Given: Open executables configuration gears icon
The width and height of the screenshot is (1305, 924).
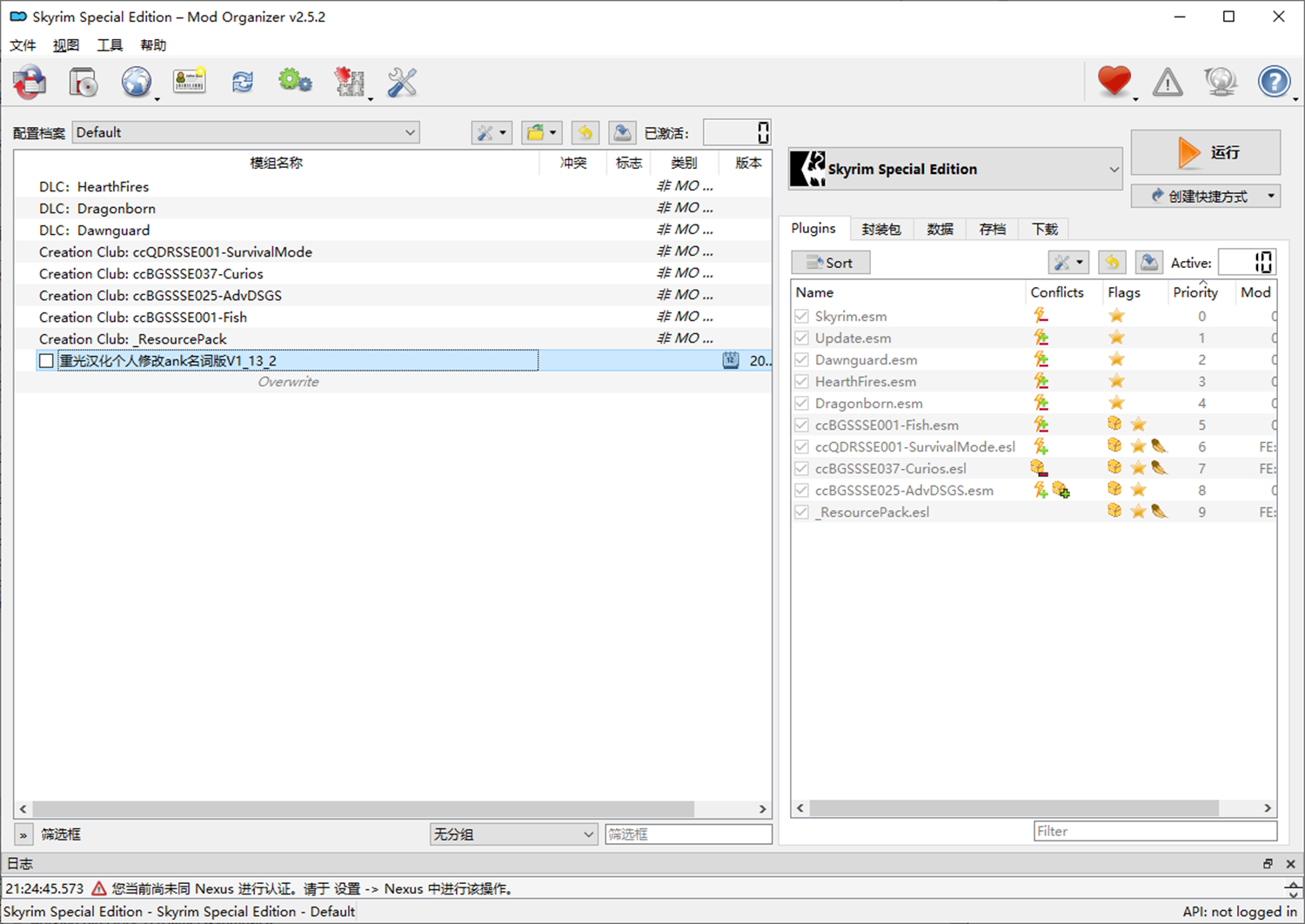Looking at the screenshot, I should click(x=296, y=82).
